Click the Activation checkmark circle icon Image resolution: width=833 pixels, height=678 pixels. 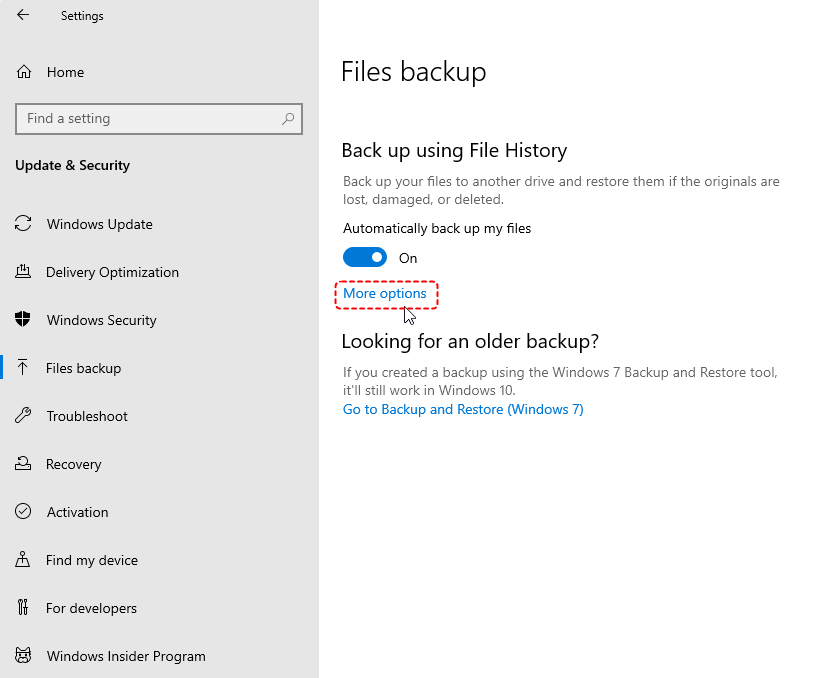pos(23,511)
